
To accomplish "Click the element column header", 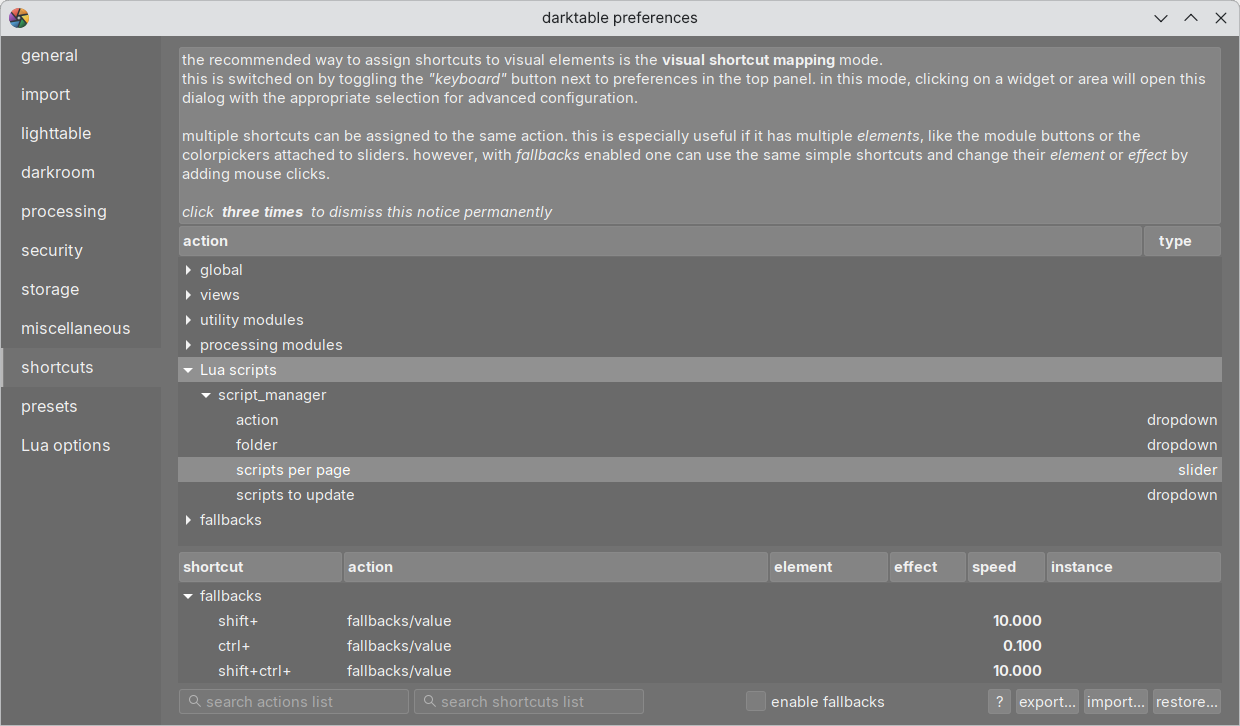I will click(x=828, y=567).
